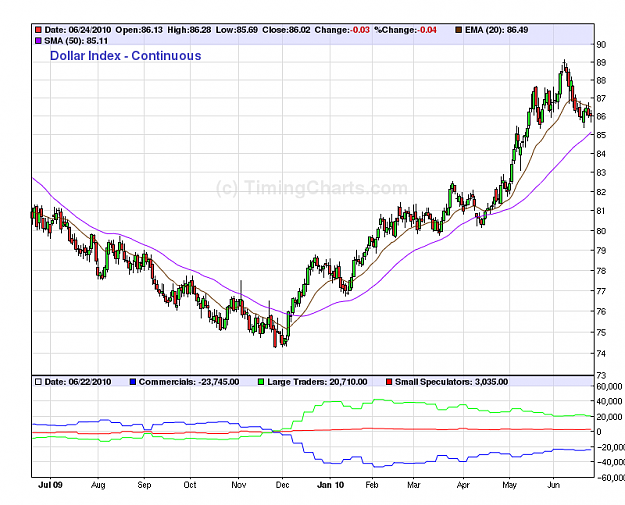
Task: Click the 'Date: 06/22/2010' text in lower panel
Action: tap(78, 382)
